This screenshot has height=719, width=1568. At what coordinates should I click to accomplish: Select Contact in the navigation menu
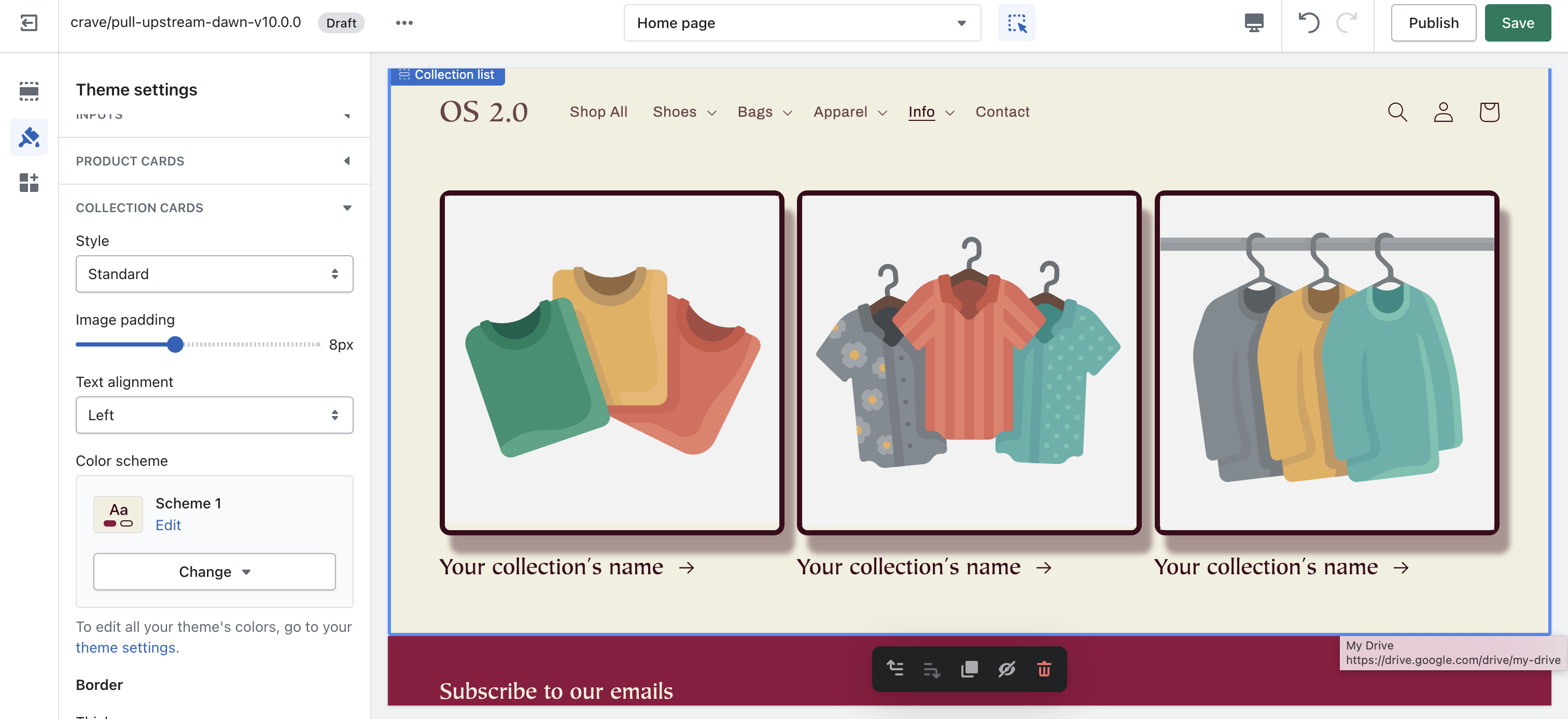click(1002, 112)
